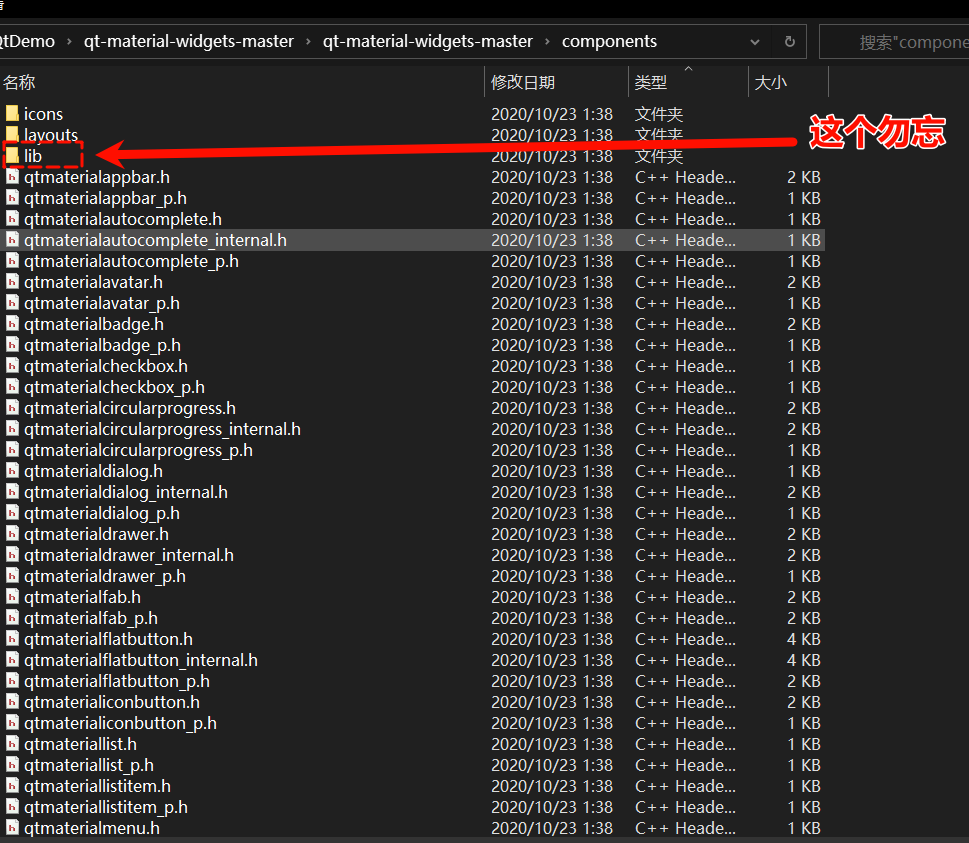Click the C++ Header type of qtmaterialmenu.h
Viewport: 969px width, 843px height.
[x=685, y=828]
